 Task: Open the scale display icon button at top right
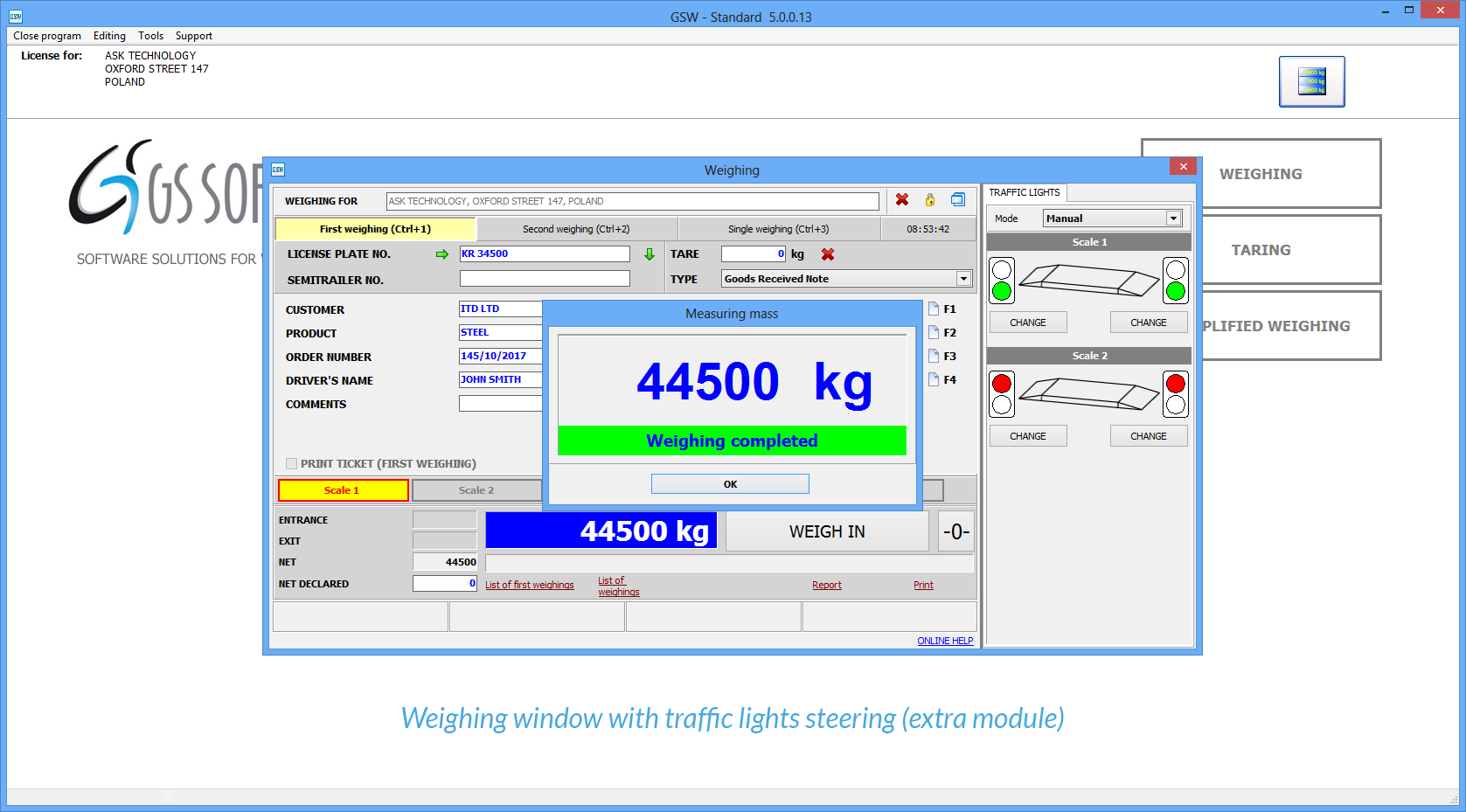[1311, 81]
